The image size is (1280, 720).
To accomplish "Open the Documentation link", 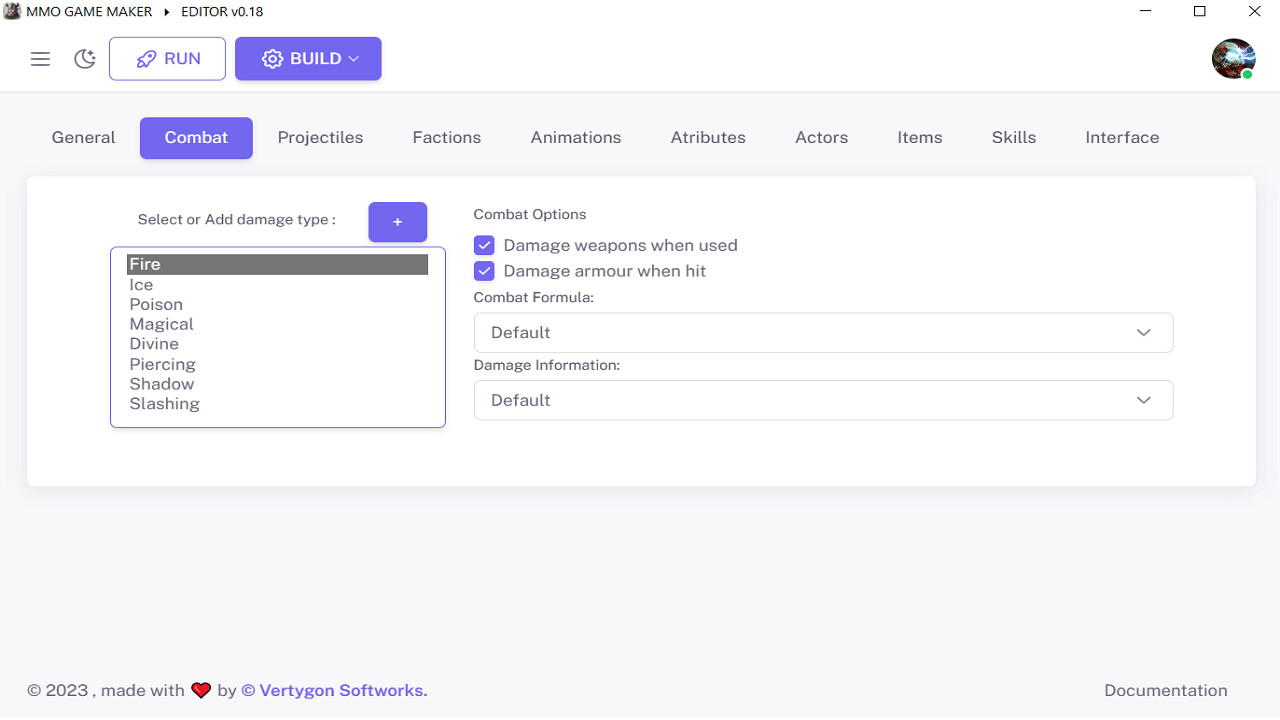I will click(x=1165, y=690).
